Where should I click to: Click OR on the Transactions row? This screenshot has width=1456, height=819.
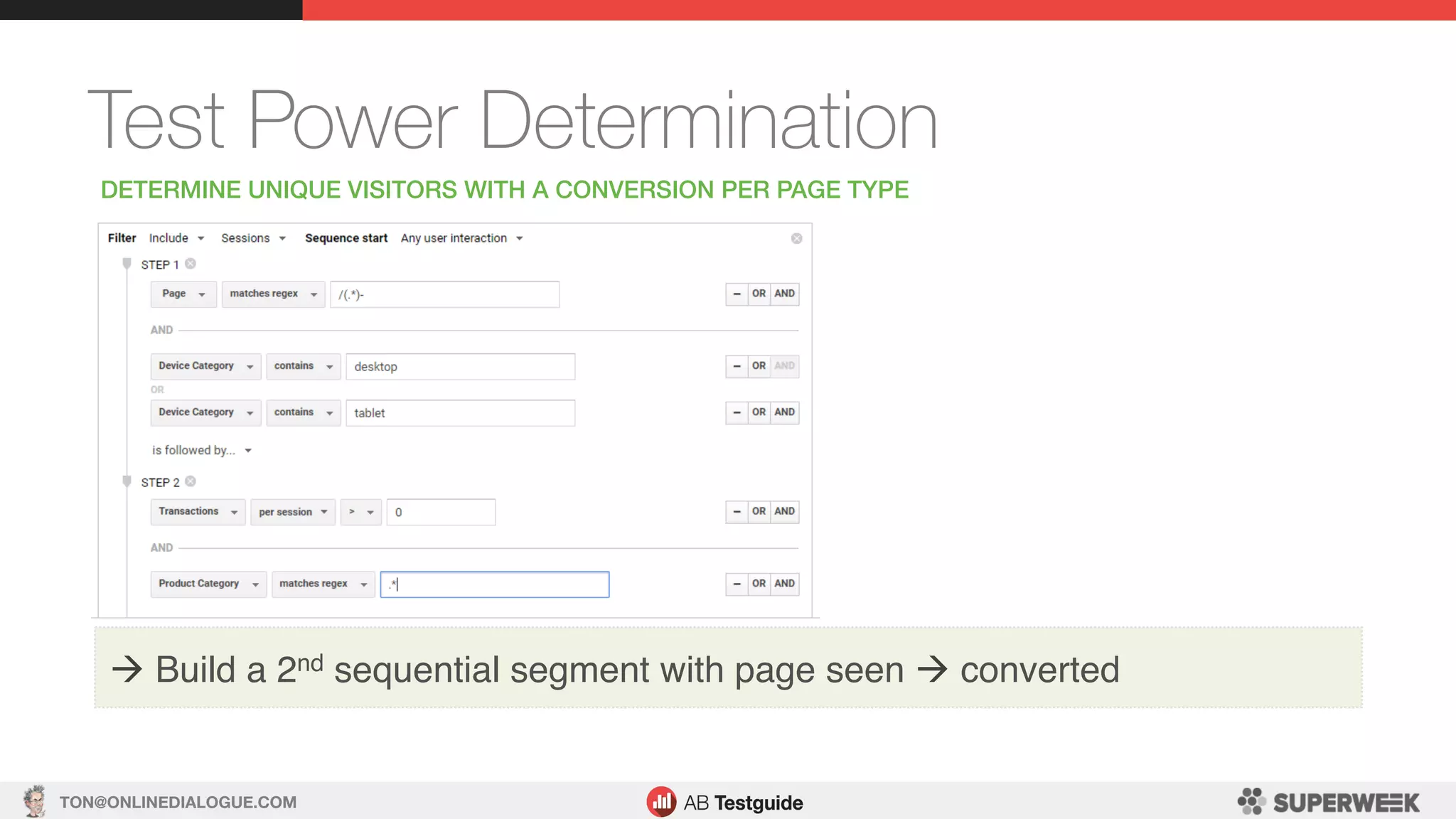pyautogui.click(x=759, y=512)
